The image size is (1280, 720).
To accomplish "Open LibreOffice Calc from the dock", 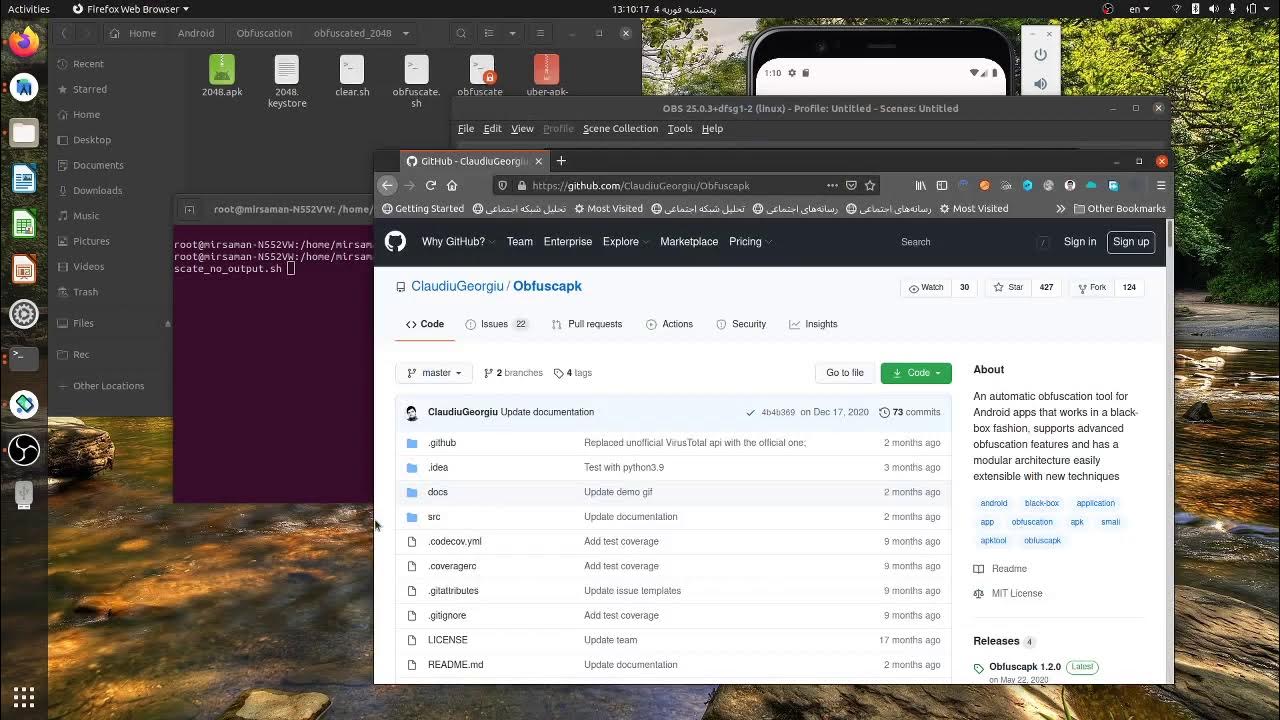I will [24, 224].
